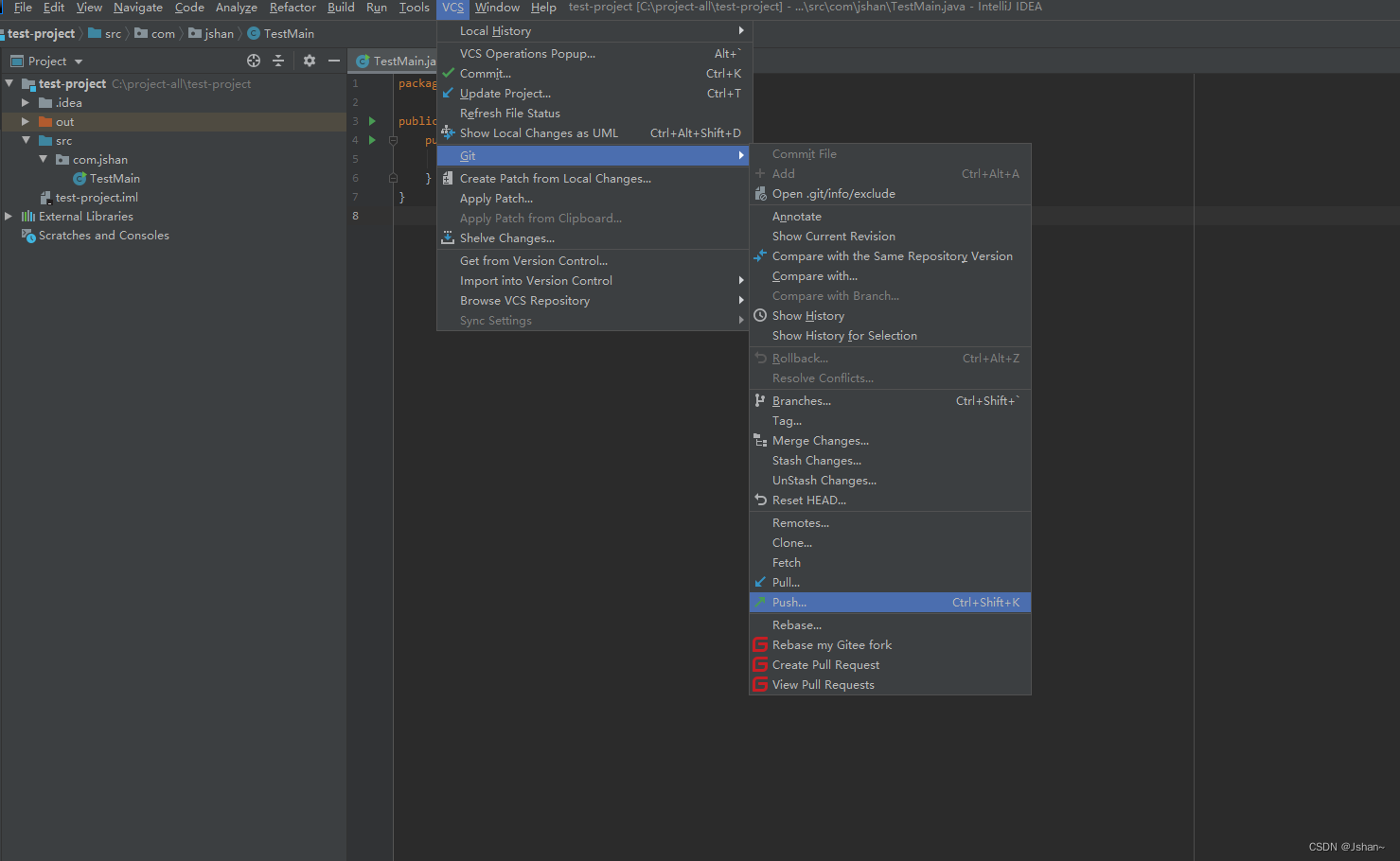Select Tag... menu entry
Screen dimensions: 1400x861
coord(890,421)
